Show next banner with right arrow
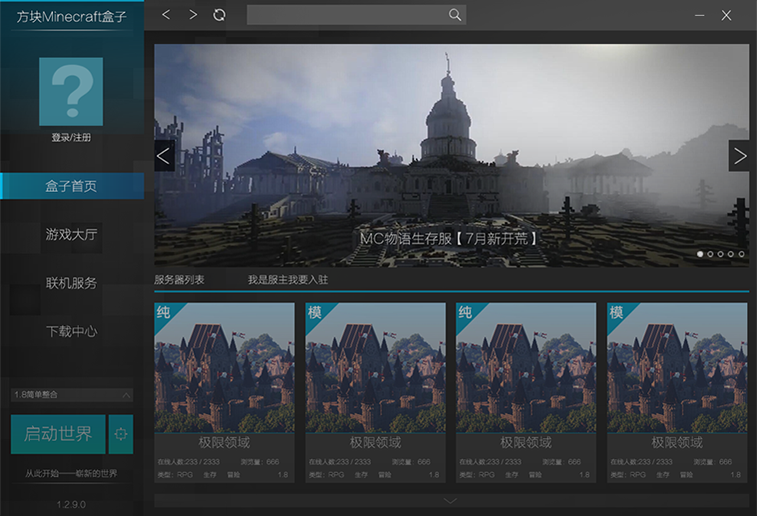This screenshot has width=757, height=516. [x=739, y=155]
